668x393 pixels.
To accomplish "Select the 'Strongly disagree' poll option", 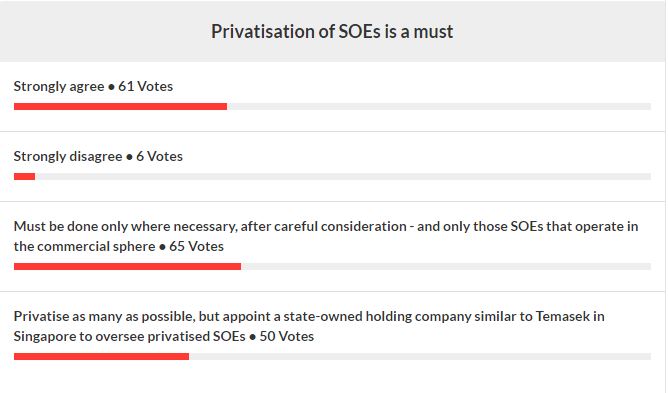I will coord(68,156).
